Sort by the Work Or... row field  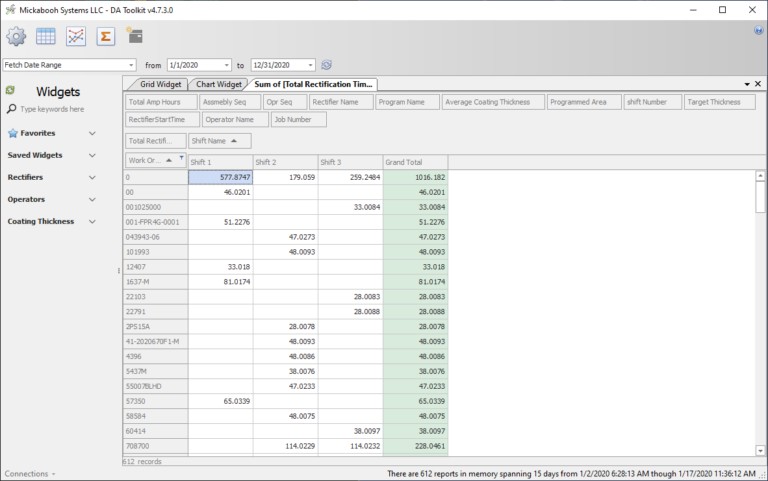156,161
